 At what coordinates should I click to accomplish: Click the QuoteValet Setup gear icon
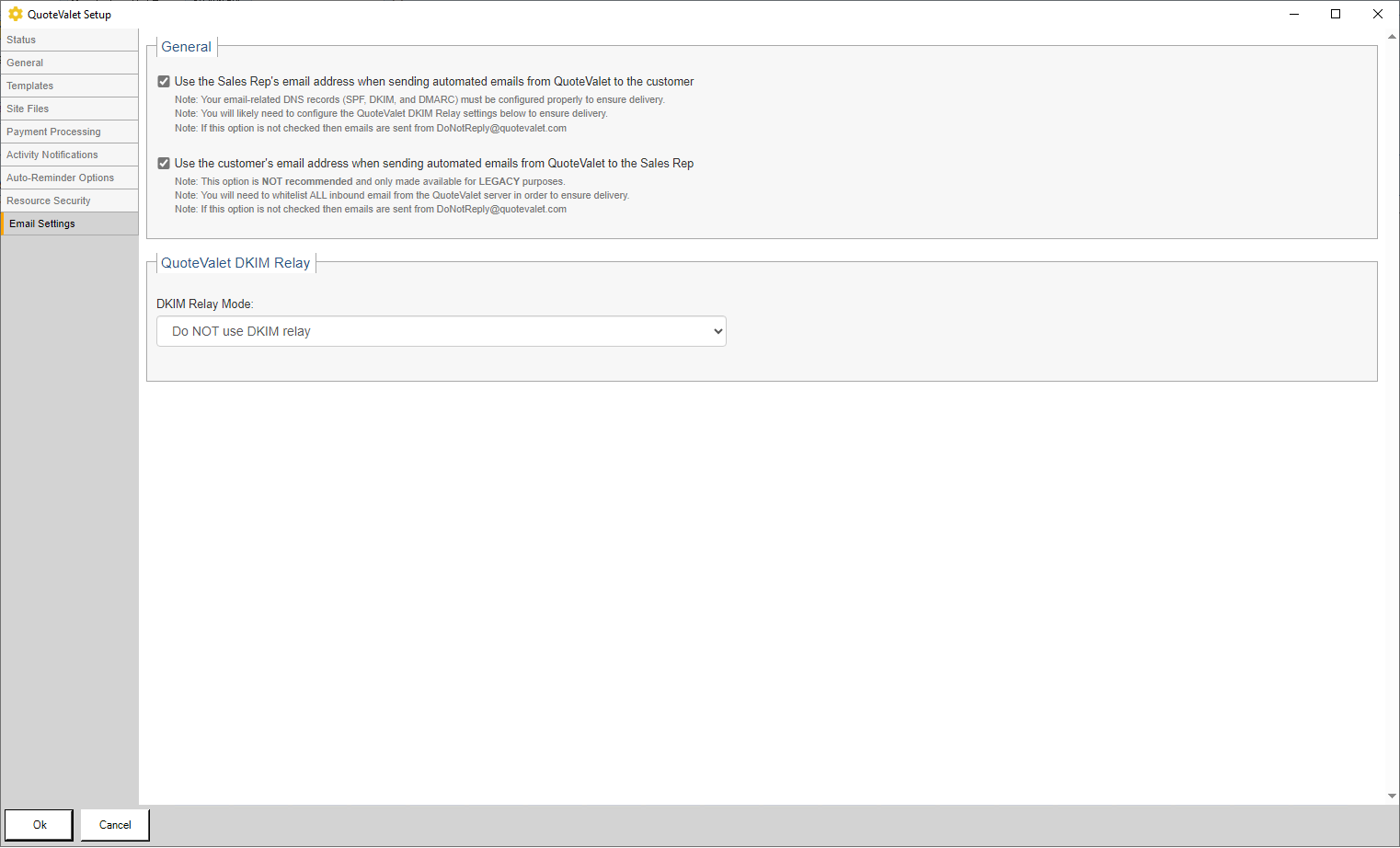click(x=16, y=14)
